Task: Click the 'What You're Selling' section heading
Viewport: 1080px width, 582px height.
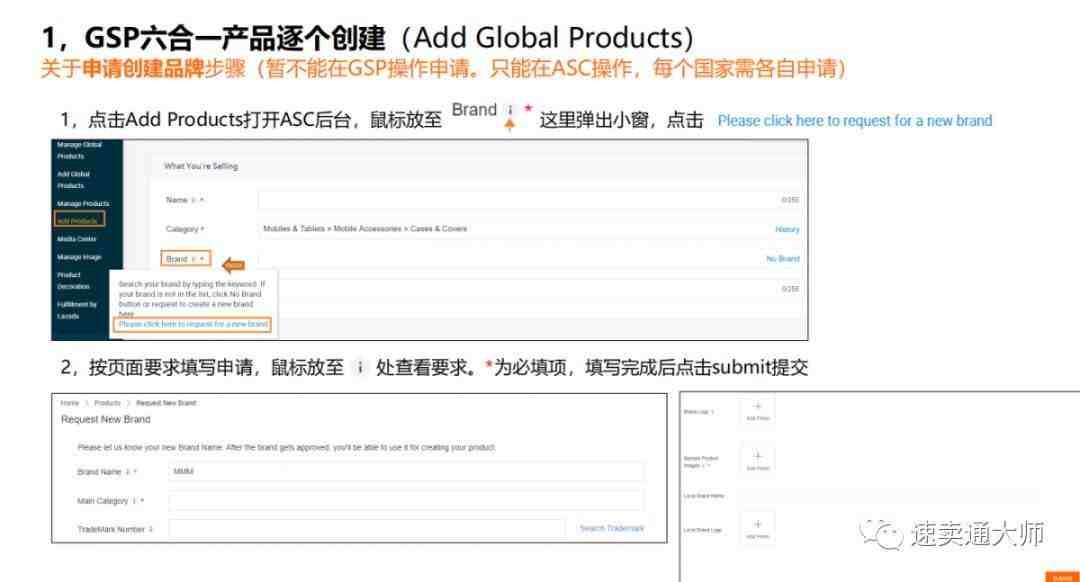Action: 201,166
